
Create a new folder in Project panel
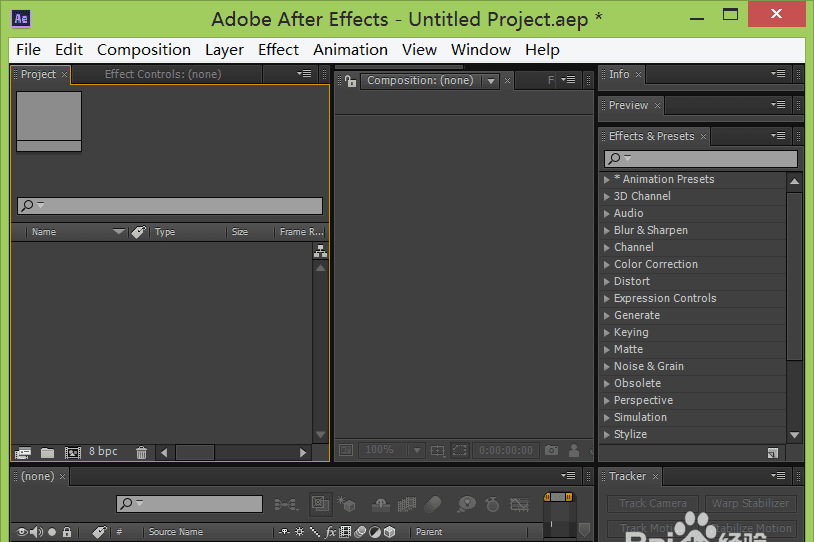click(x=47, y=453)
